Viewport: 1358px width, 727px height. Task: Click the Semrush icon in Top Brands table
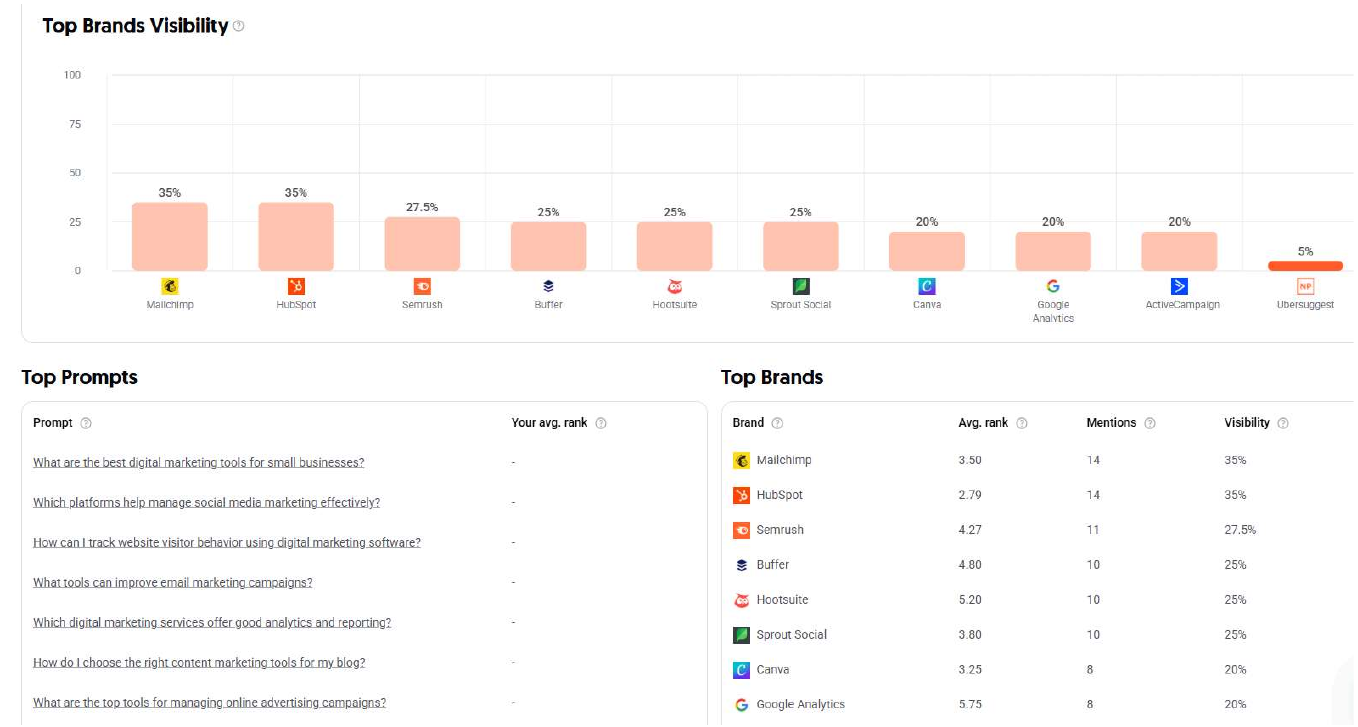[742, 530]
